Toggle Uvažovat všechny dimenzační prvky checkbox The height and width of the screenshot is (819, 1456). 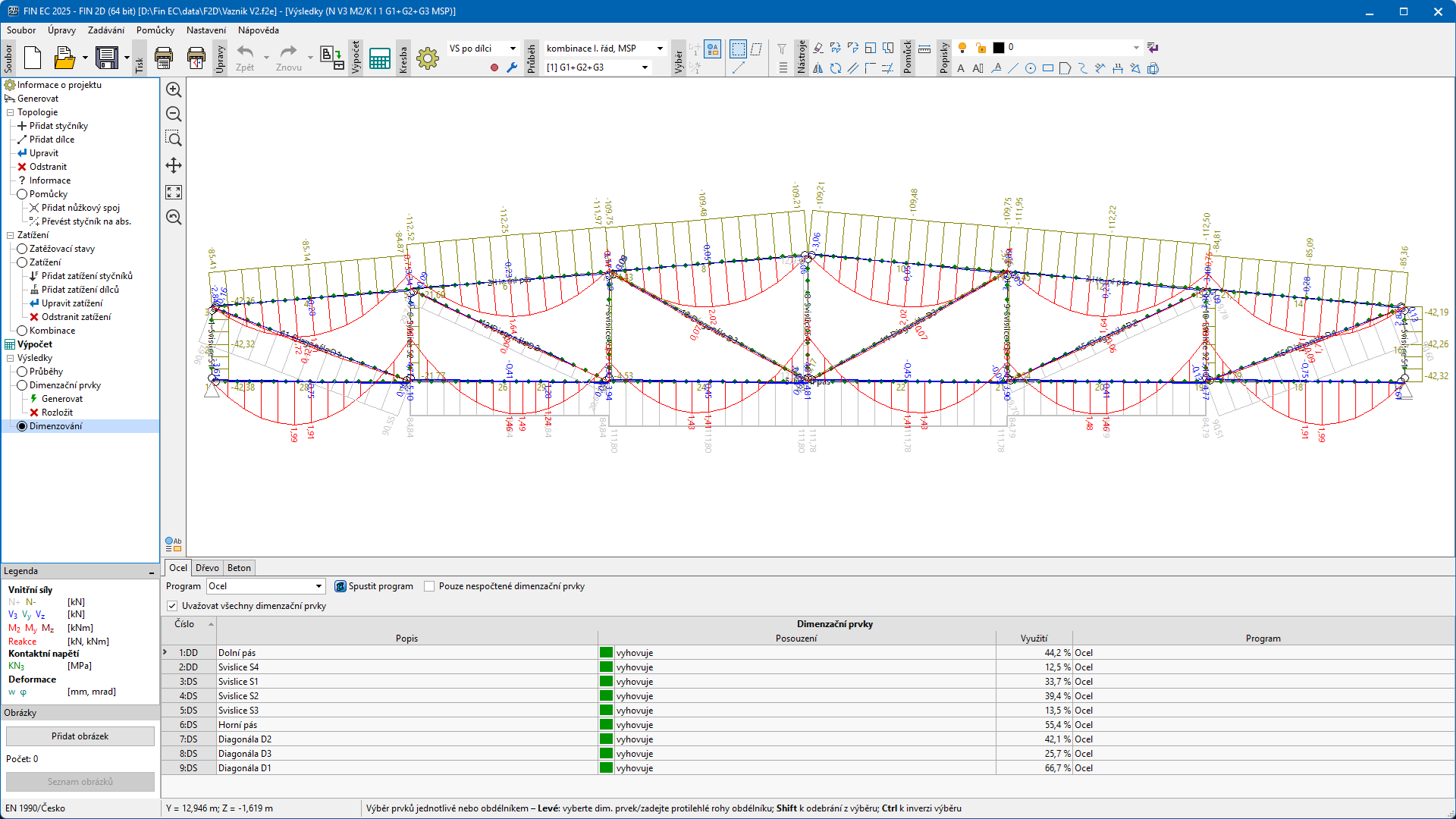172,606
